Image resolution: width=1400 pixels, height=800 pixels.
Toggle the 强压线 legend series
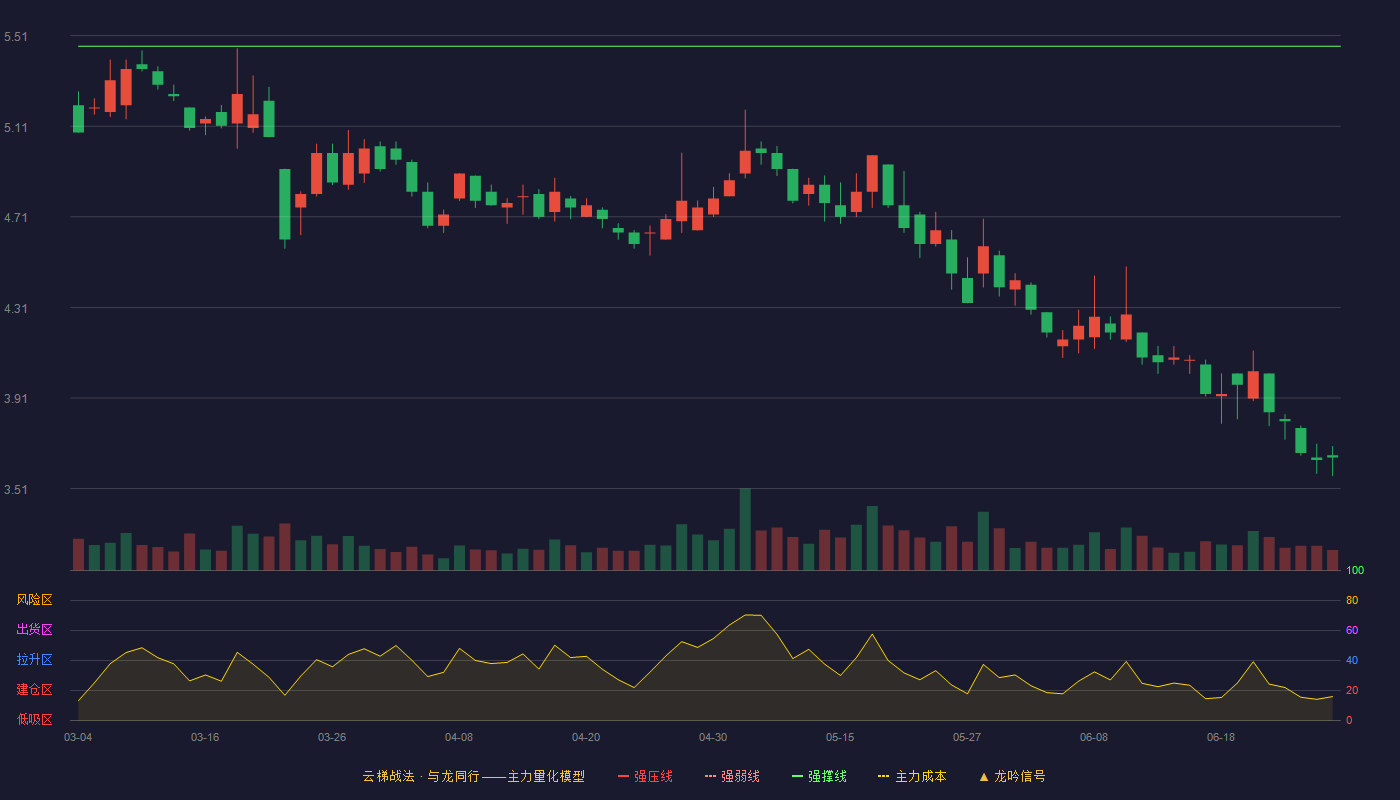[645, 776]
